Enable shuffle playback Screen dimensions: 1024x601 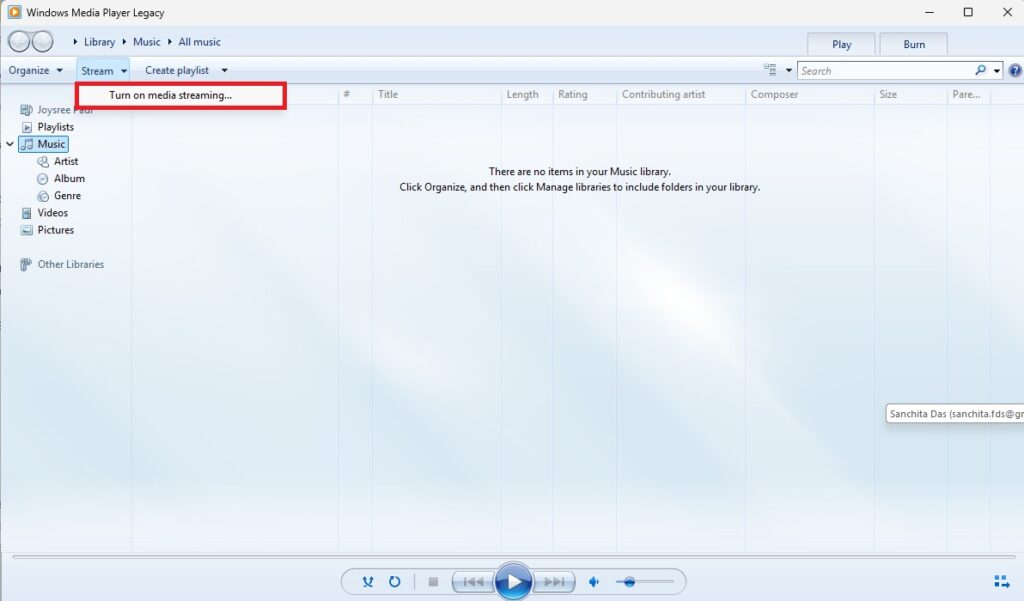pos(368,581)
